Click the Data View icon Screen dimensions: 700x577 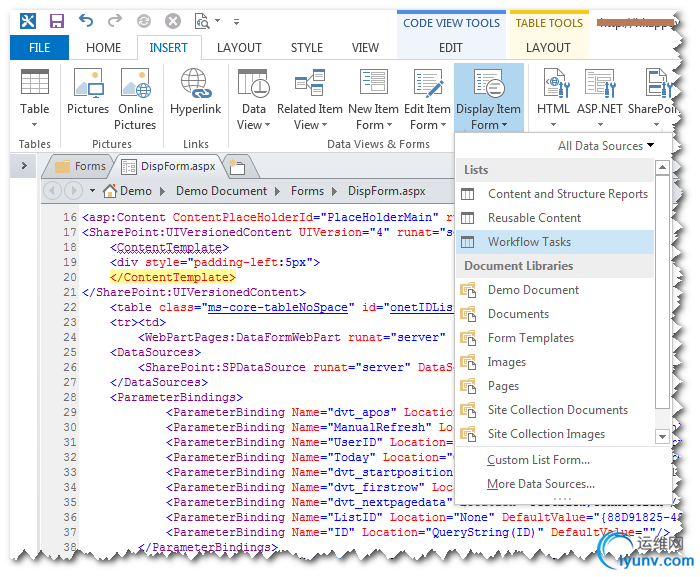253,83
